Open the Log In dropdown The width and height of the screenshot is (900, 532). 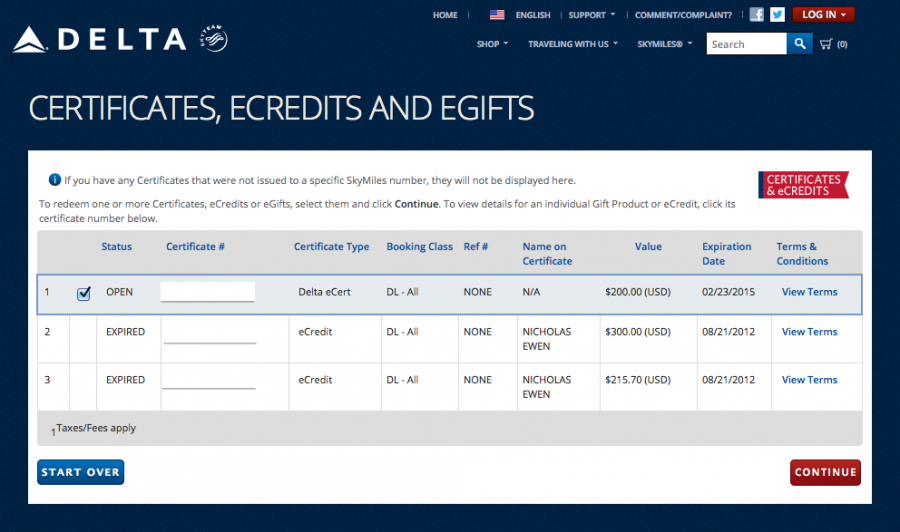(824, 14)
